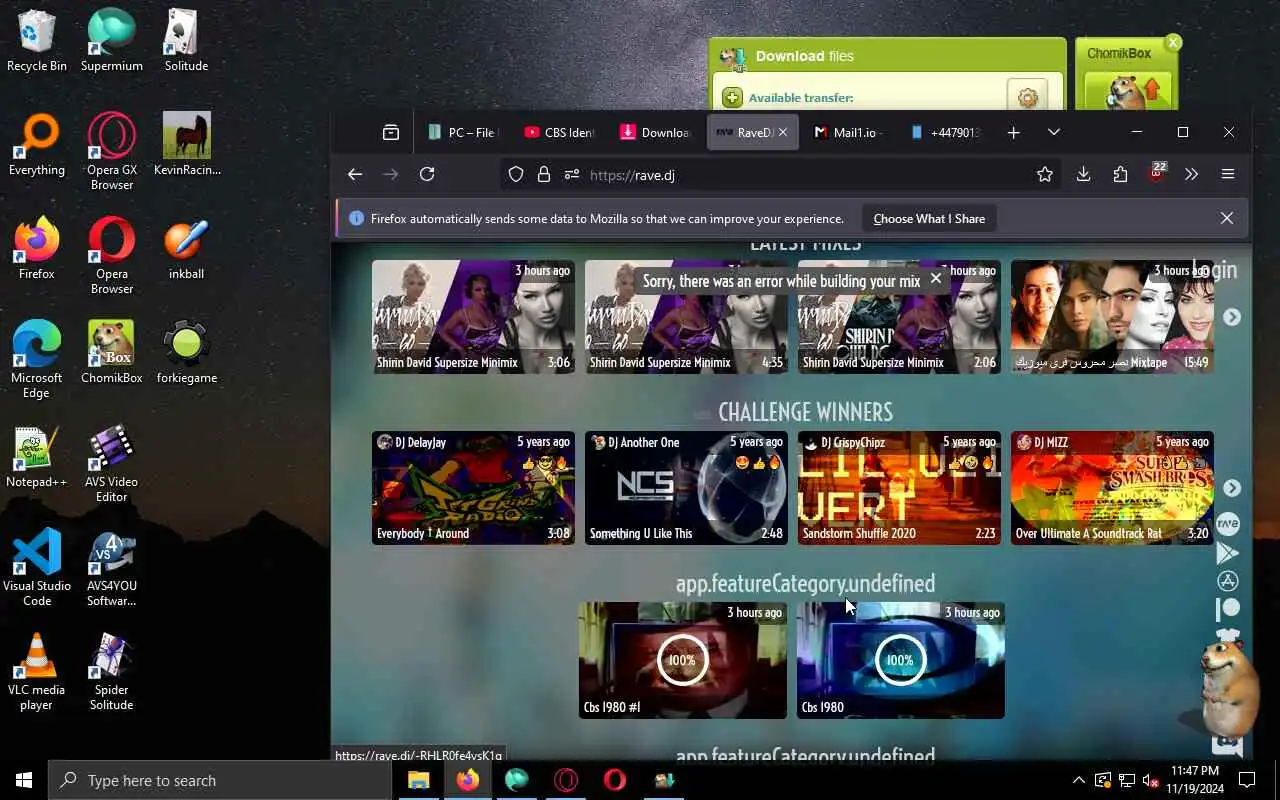Open DJ Another One Something U Like This

[x=686, y=488]
